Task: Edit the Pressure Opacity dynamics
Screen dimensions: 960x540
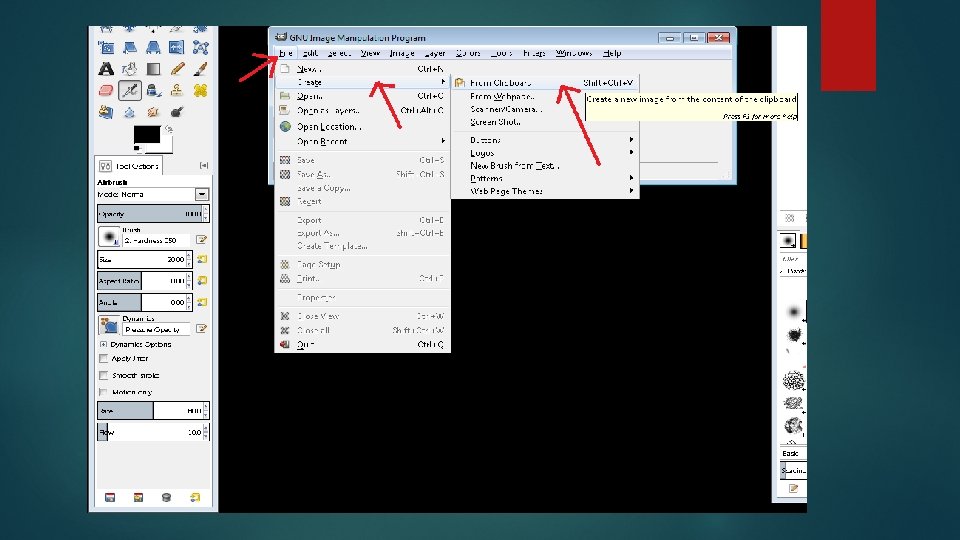Action: tap(201, 329)
